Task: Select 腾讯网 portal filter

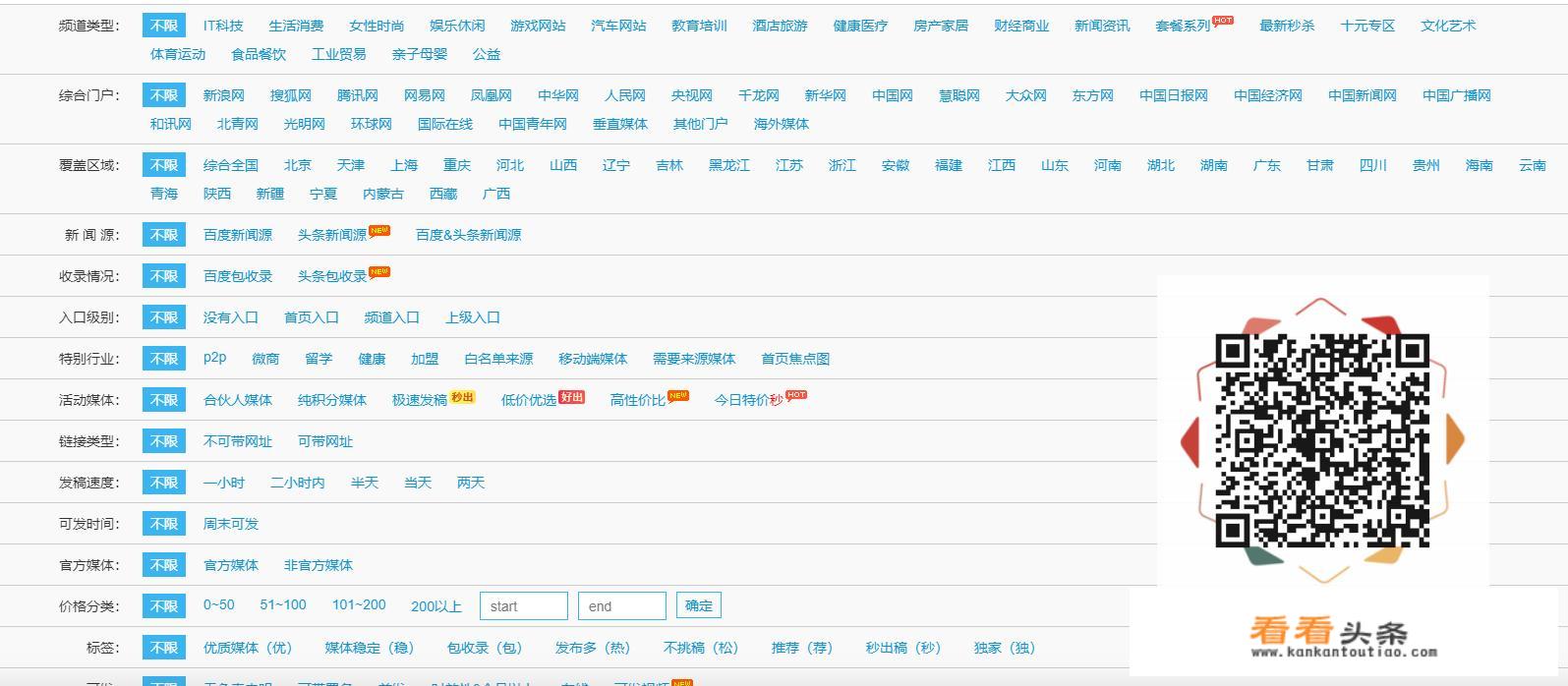Action: tap(358, 95)
